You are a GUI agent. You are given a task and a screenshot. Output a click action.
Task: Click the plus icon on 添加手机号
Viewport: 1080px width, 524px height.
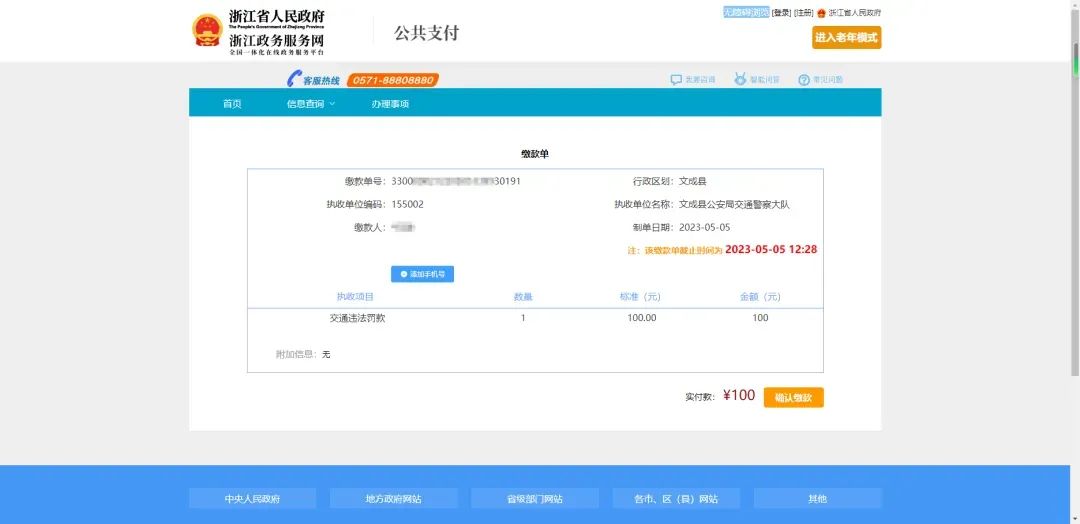404,274
